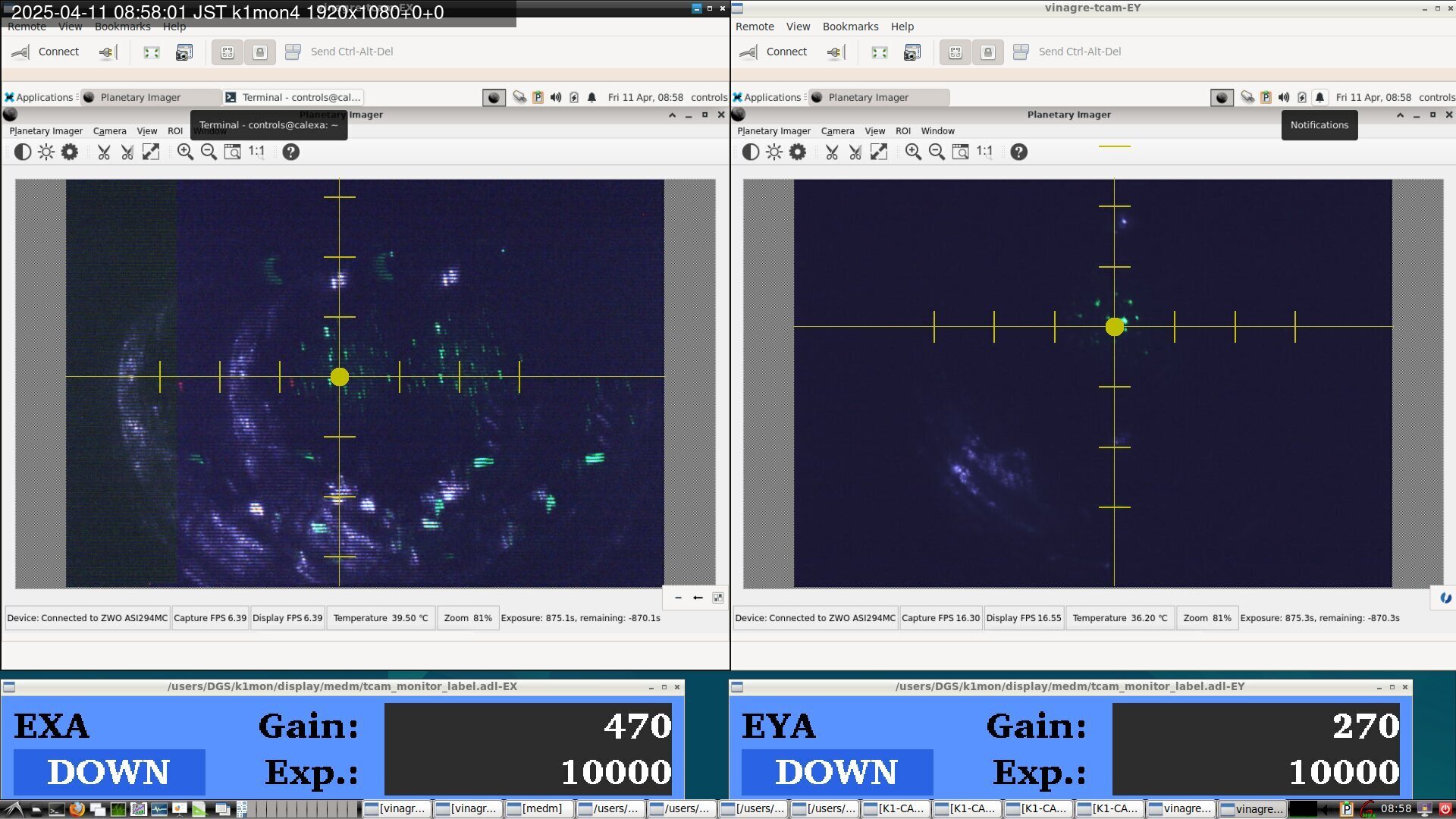The width and height of the screenshot is (1456, 819).
Task: Open terminal launcher icon in bottom taskbar
Action: 56,809
